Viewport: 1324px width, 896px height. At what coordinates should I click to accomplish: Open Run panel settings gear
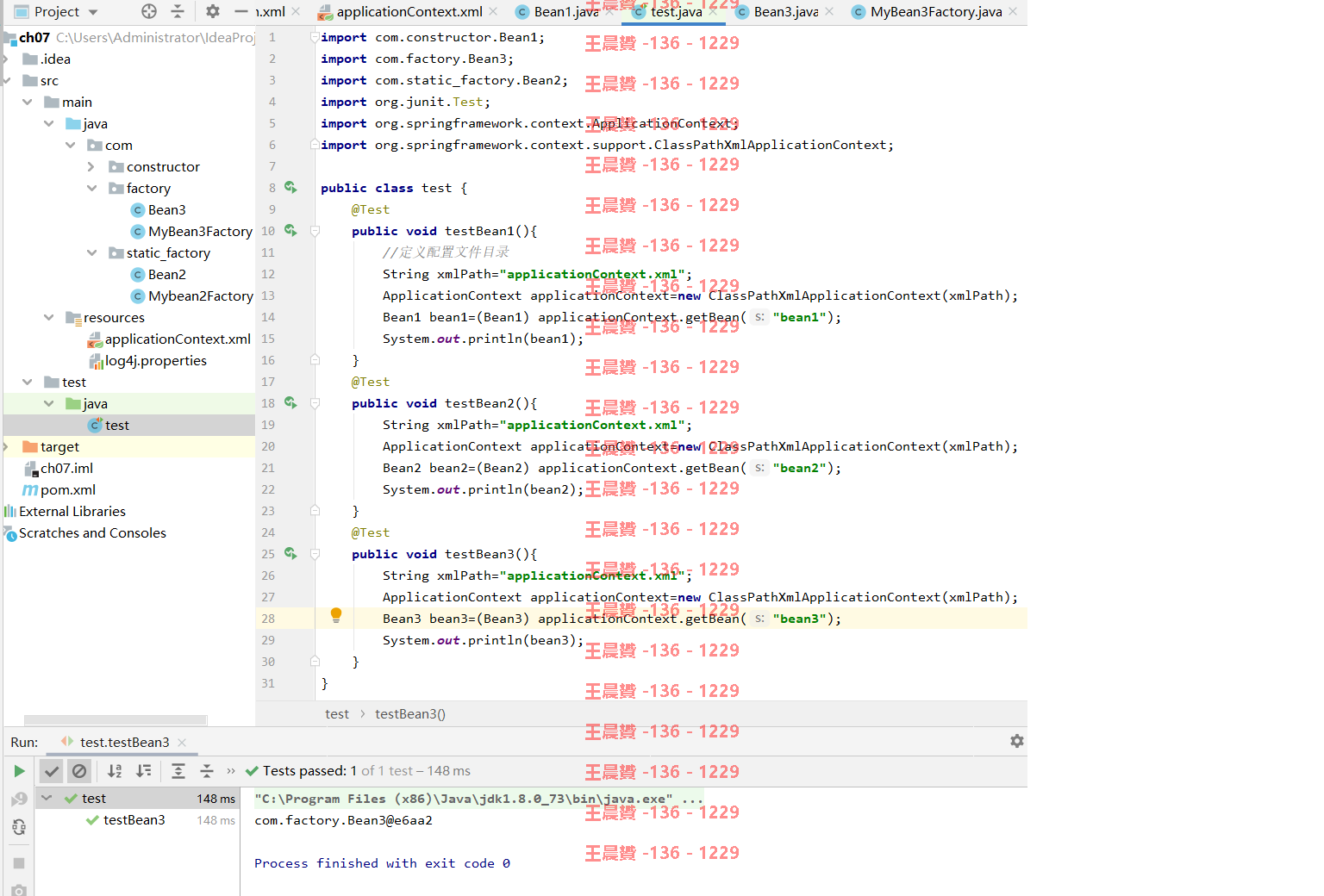pos(1017,741)
